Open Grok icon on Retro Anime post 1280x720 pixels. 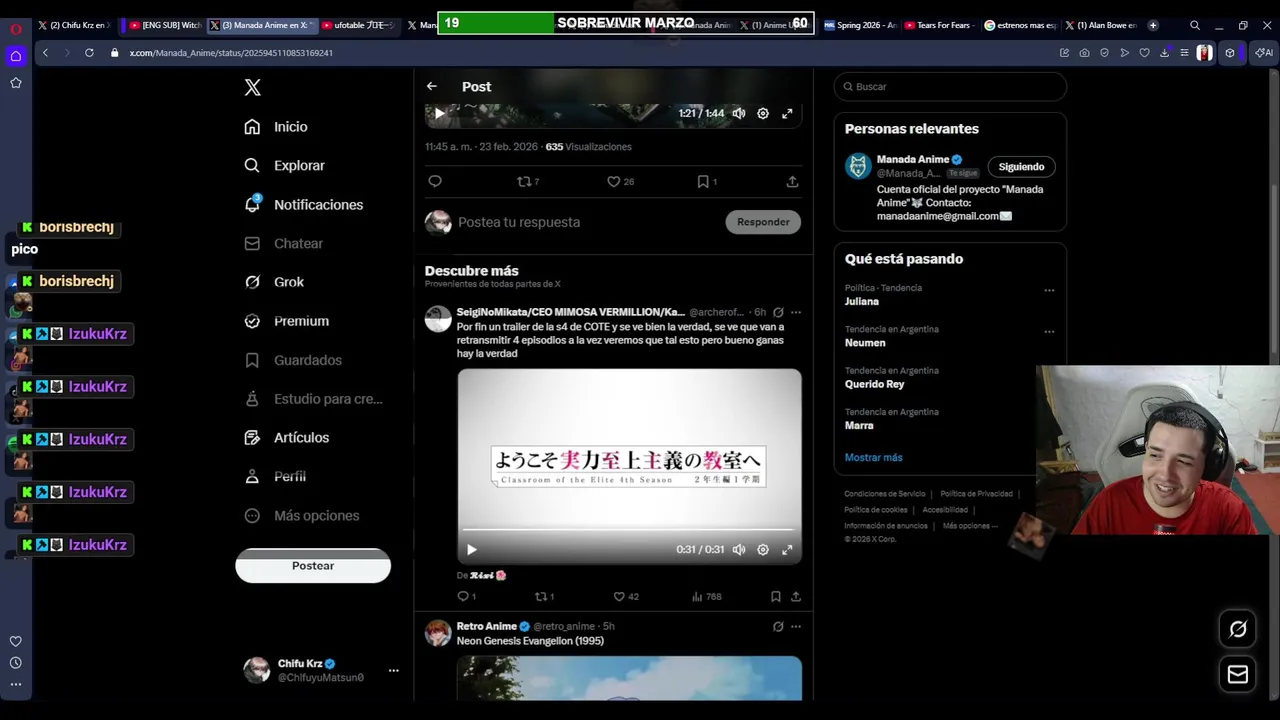(778, 626)
